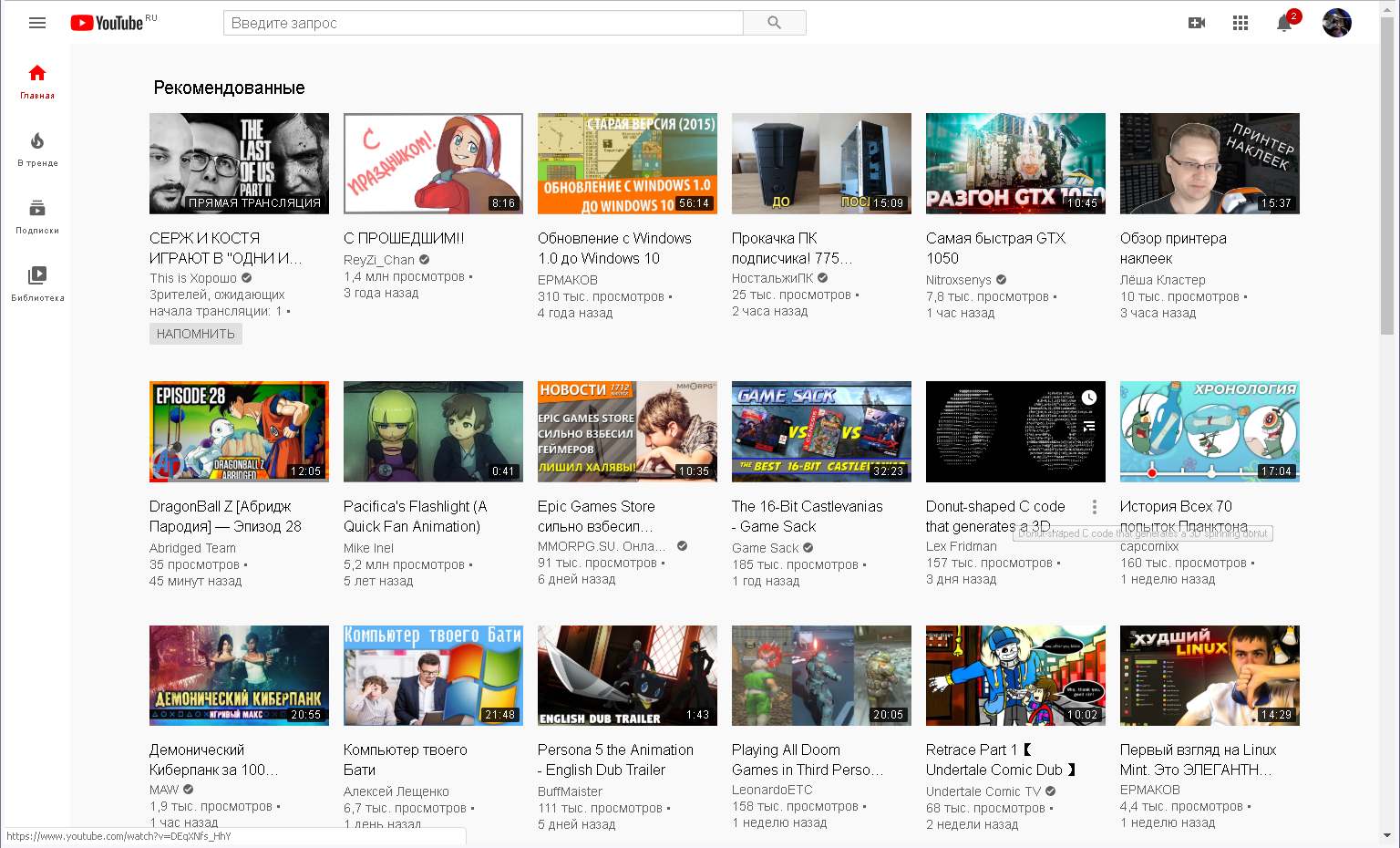Open the Windows 1.0 to 10 update thumbnail
1400x848 pixels.
(x=627, y=163)
